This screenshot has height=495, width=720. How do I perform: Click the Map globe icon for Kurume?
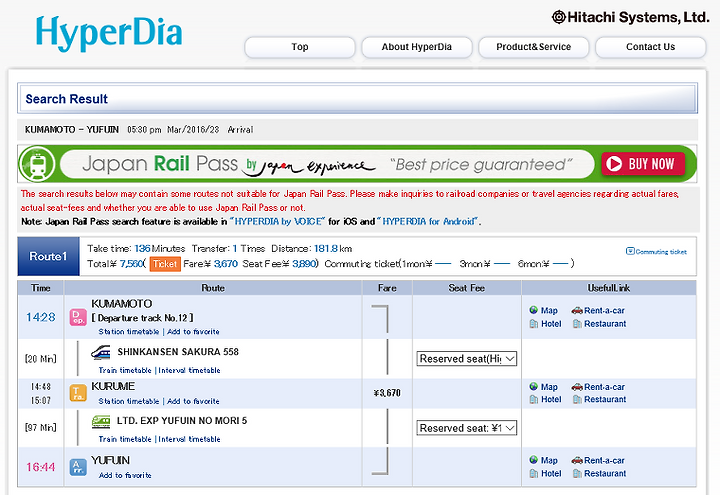[x=534, y=386]
